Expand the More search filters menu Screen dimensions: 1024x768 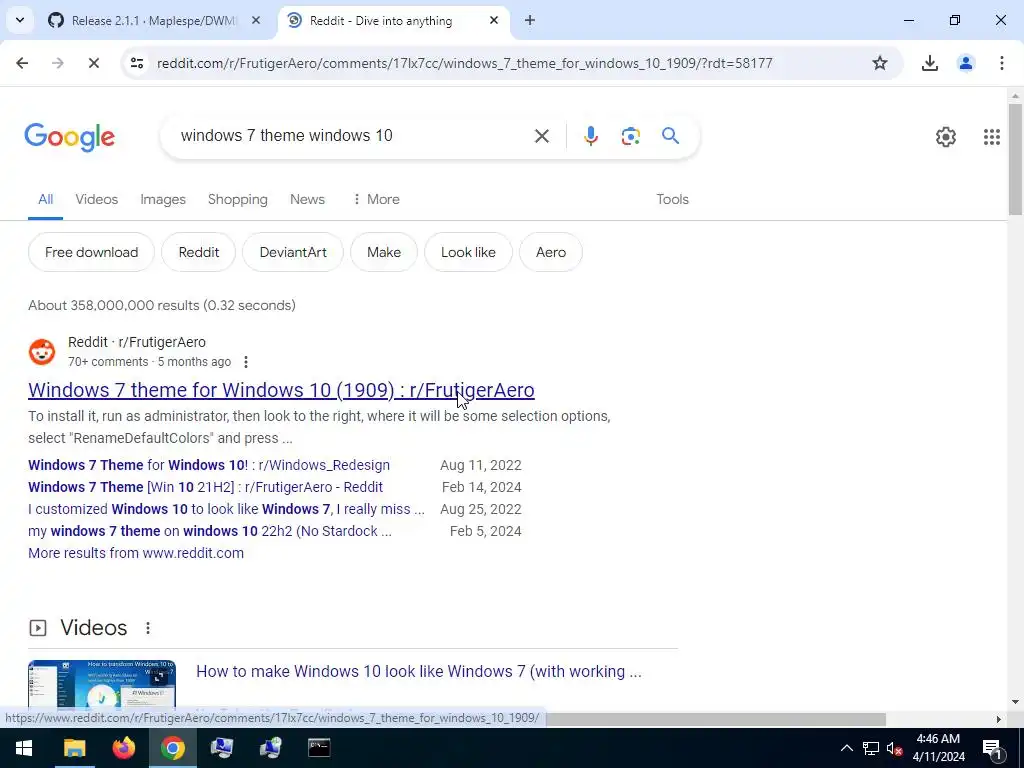click(x=376, y=199)
